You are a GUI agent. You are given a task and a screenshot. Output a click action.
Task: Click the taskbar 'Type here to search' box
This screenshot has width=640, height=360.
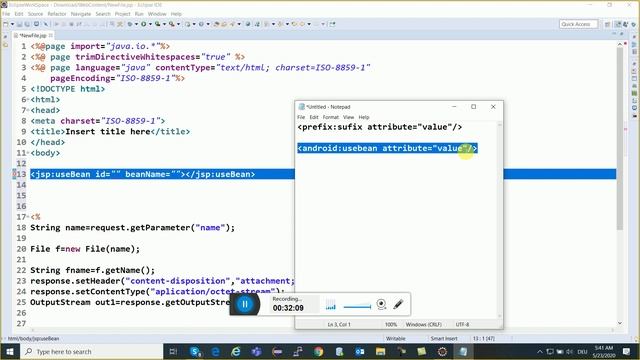91,351
